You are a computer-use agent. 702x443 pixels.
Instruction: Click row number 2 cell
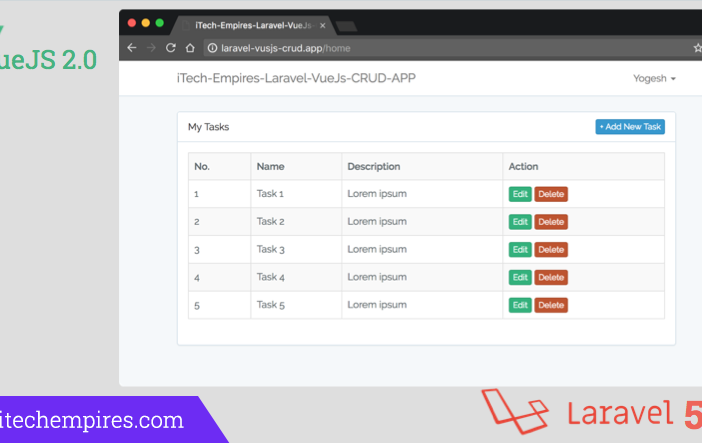[x=219, y=222]
